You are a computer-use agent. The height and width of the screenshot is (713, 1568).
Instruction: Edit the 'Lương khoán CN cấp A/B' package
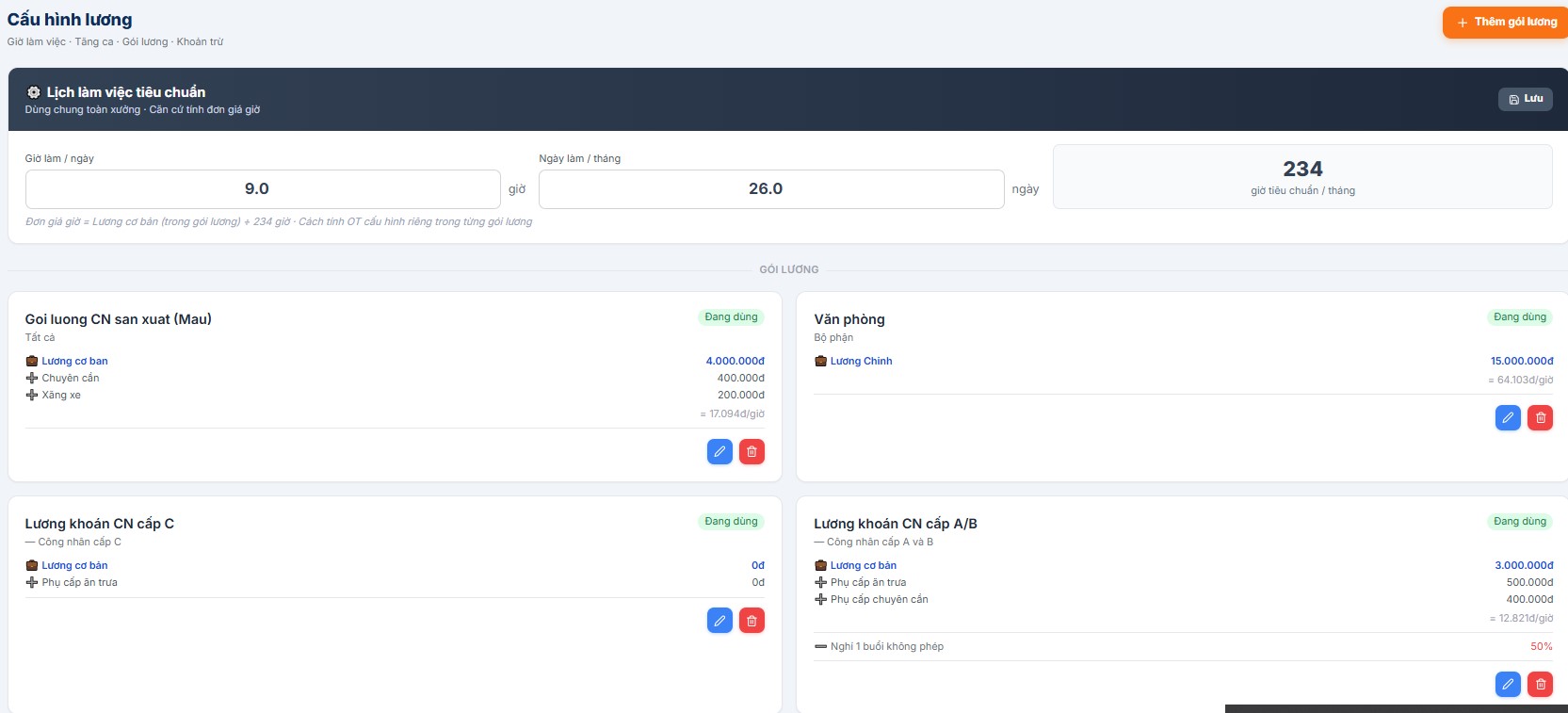tap(1508, 685)
